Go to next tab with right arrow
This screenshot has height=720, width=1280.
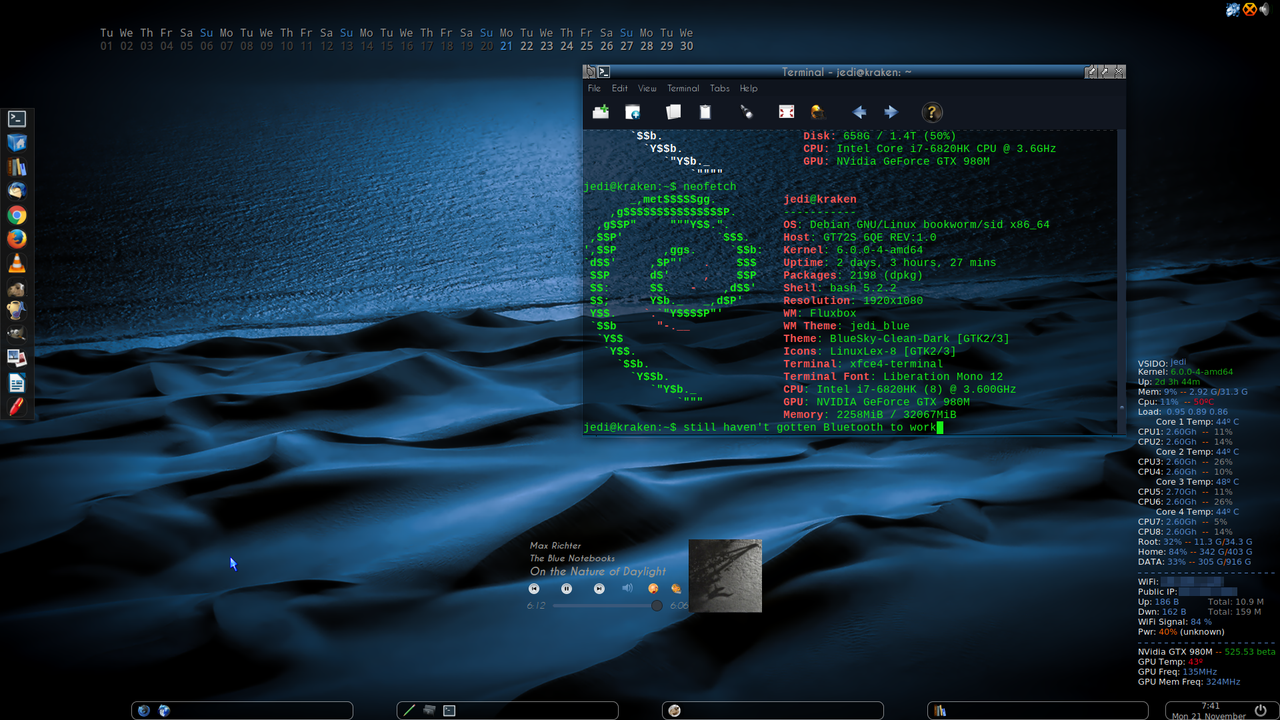coord(891,112)
